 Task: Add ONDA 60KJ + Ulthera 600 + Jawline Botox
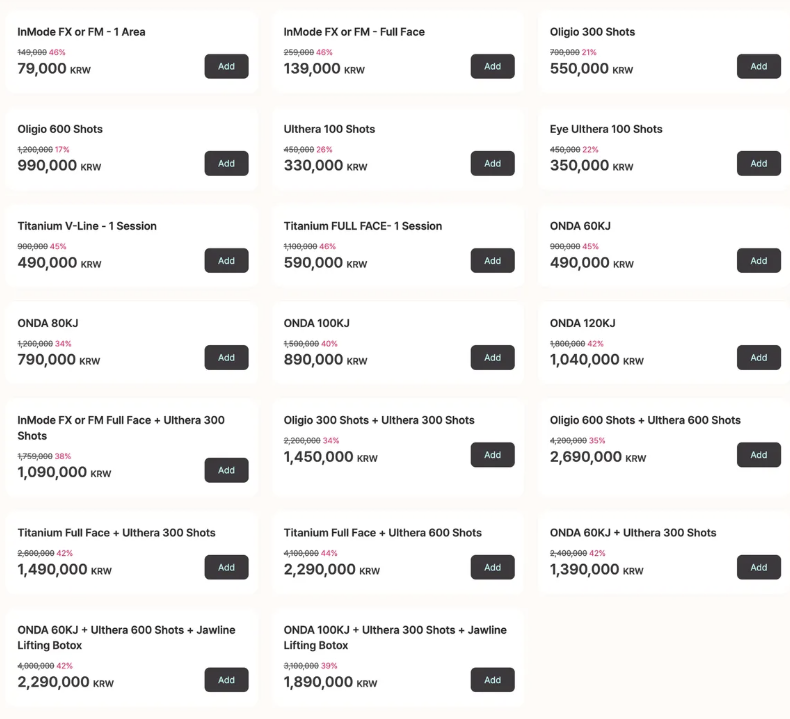click(226, 680)
